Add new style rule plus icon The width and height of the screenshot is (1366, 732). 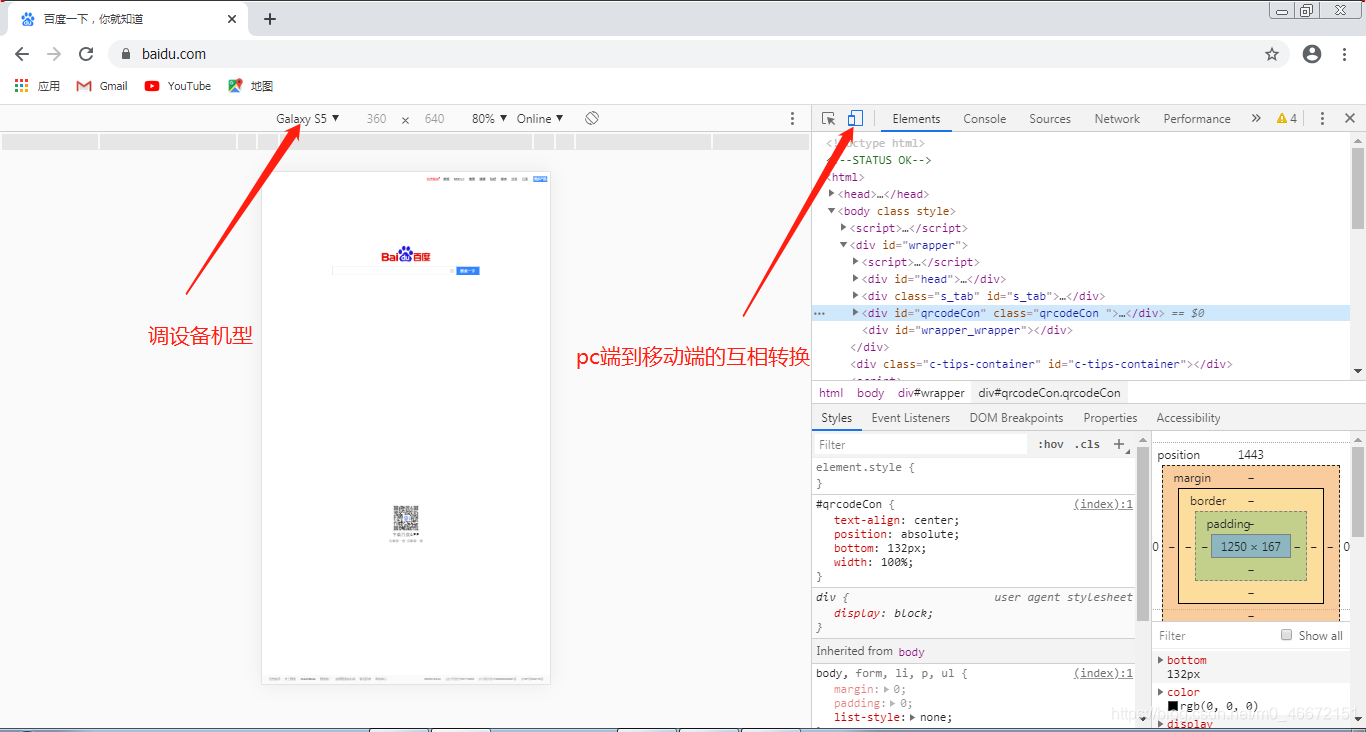[1120, 444]
